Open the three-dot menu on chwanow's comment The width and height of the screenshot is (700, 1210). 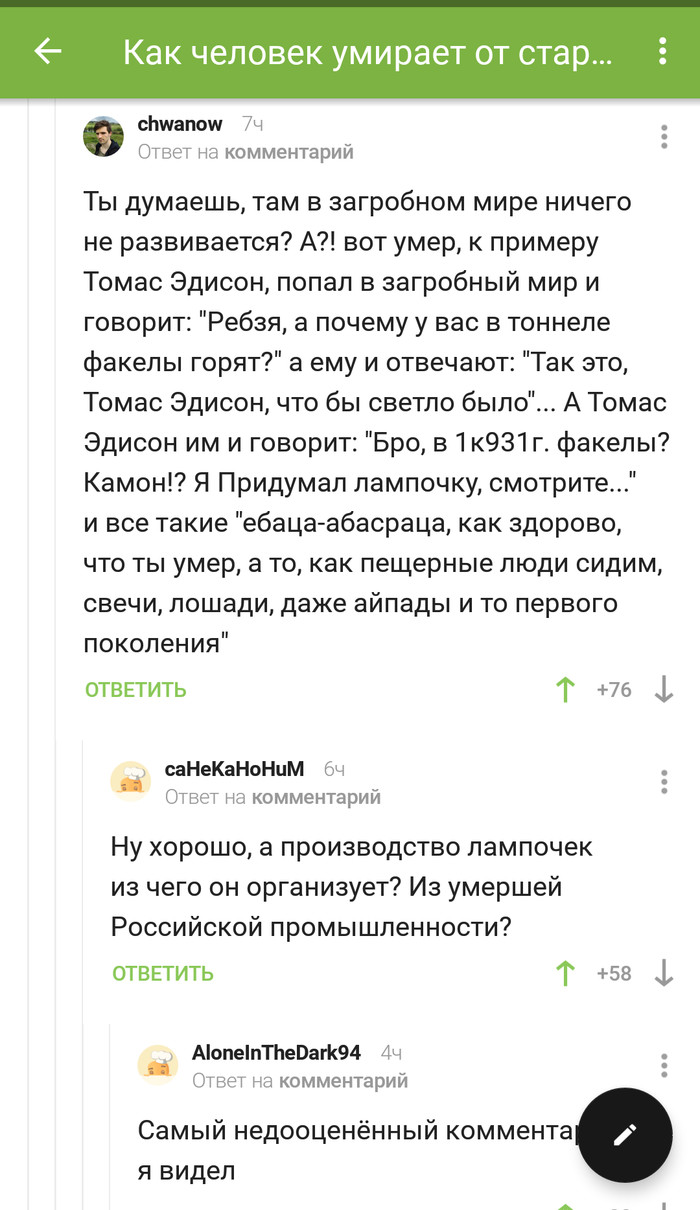(663, 135)
